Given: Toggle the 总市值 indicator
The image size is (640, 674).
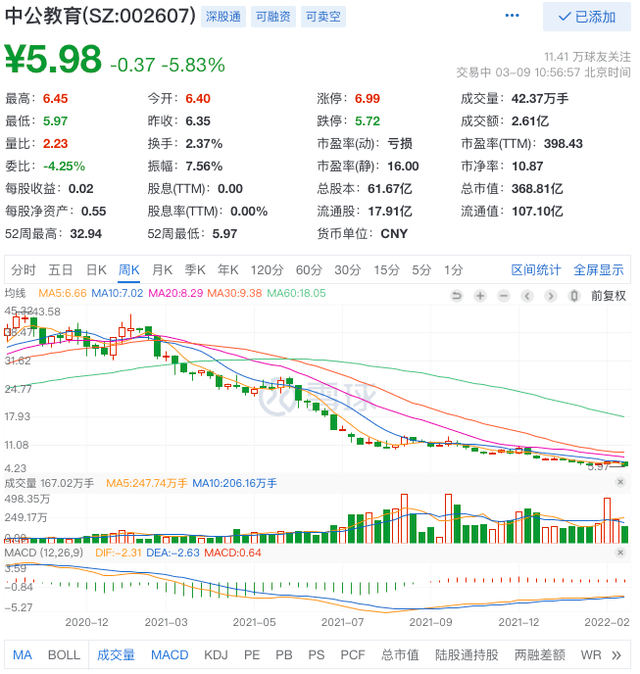Looking at the screenshot, I should [x=400, y=655].
